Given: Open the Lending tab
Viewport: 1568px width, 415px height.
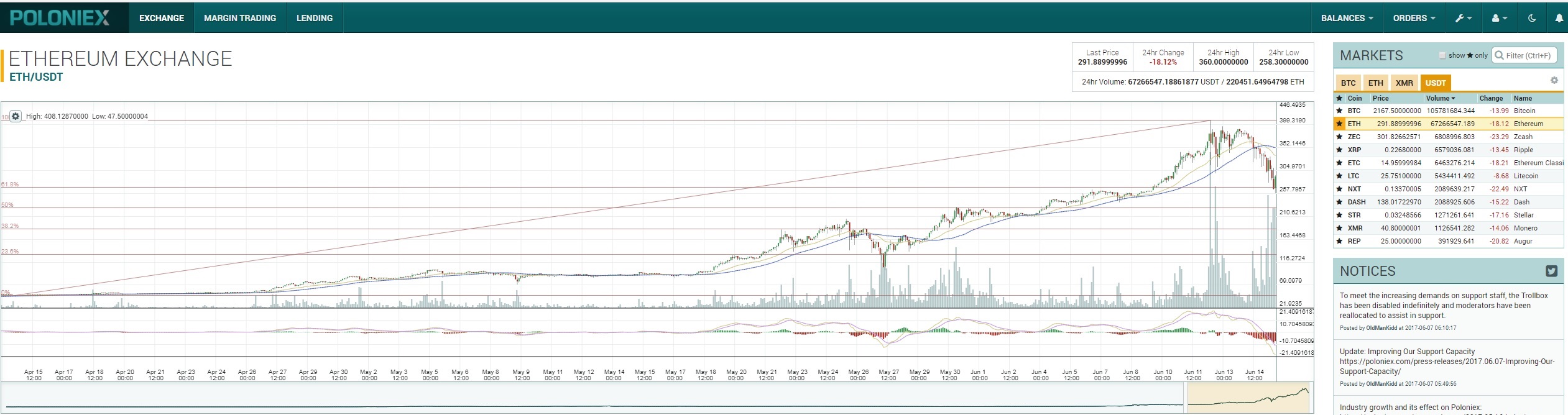Looking at the screenshot, I should point(315,18).
